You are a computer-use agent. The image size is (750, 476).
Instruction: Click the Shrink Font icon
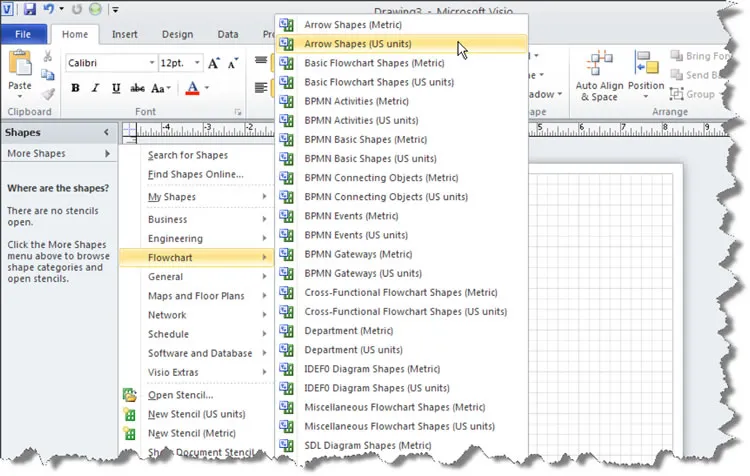[x=232, y=63]
